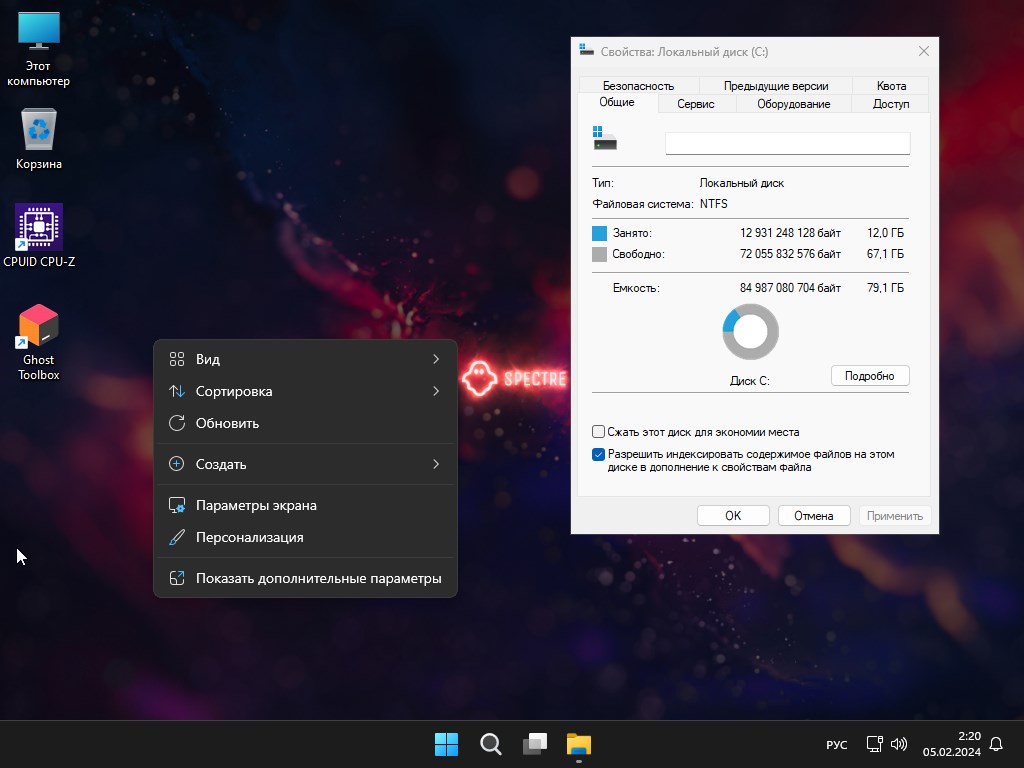The height and width of the screenshot is (768, 1024).
Task: Expand the Вид submenu arrow
Action: pos(436,359)
